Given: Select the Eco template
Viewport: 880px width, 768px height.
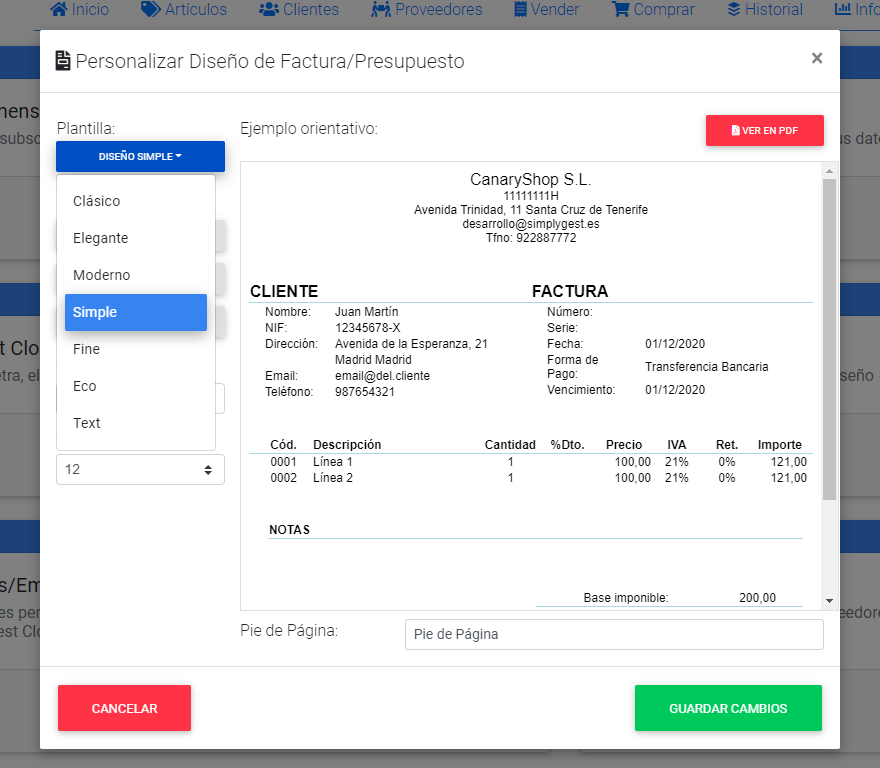Looking at the screenshot, I should point(84,386).
